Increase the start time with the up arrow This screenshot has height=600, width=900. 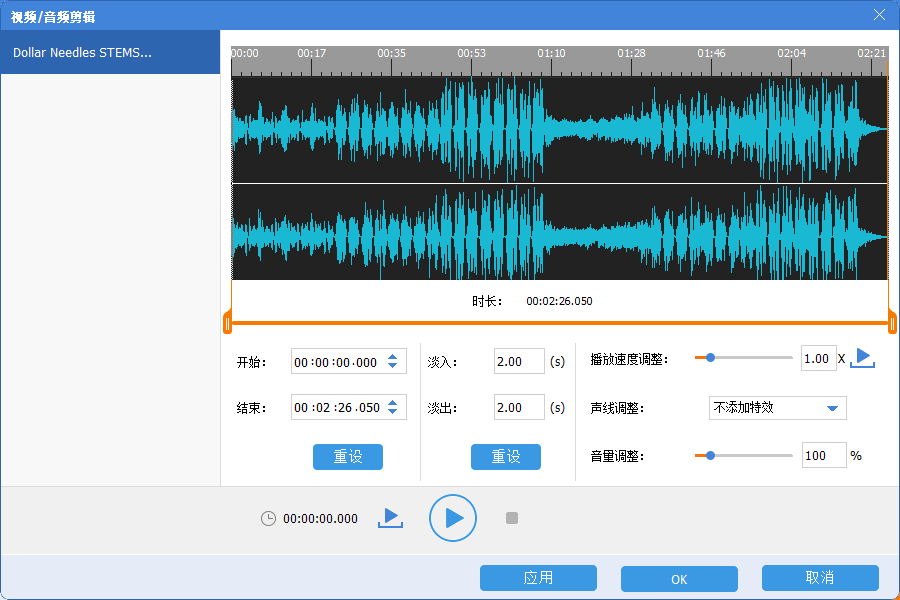(393, 357)
